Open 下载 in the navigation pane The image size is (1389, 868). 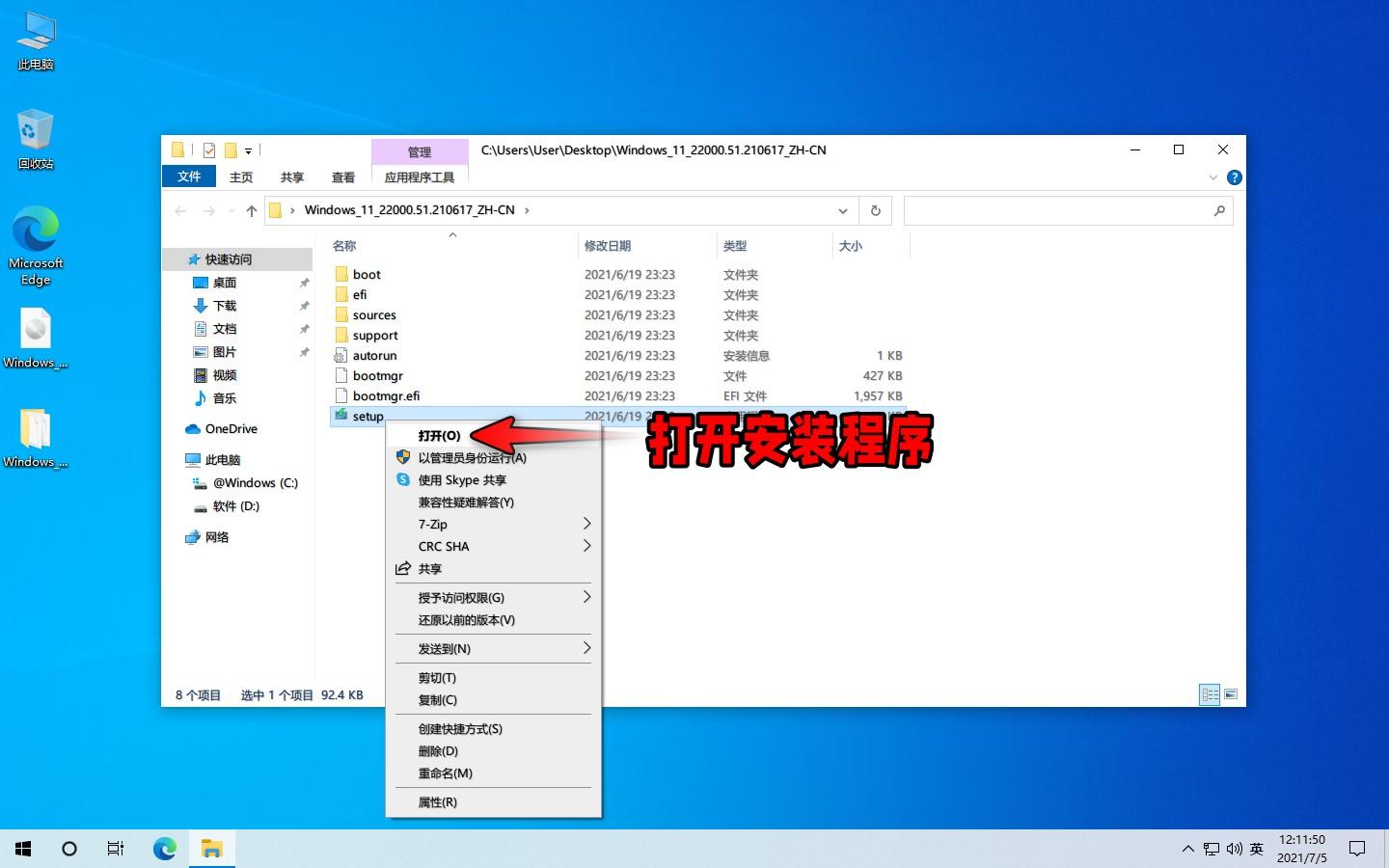(224, 306)
